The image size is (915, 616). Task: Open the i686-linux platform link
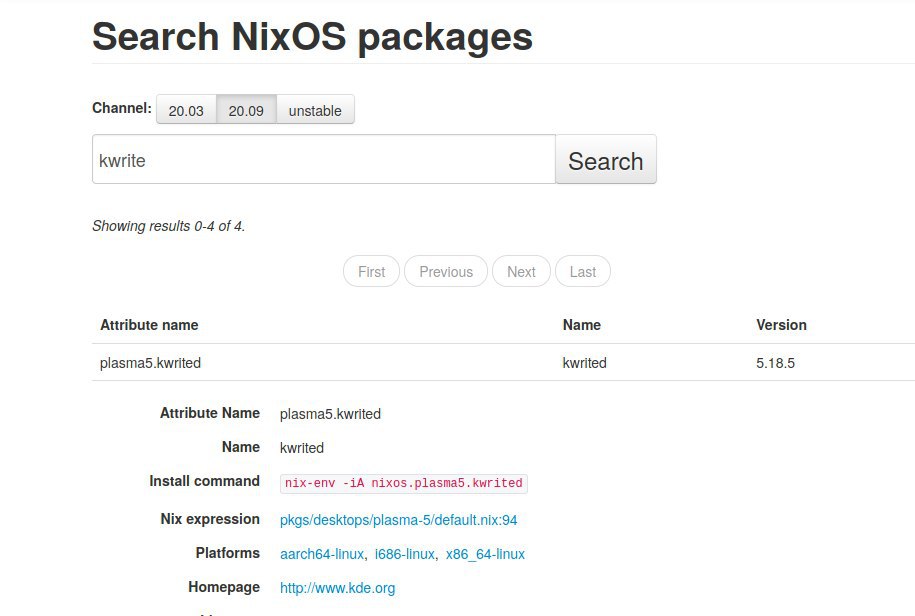click(404, 554)
